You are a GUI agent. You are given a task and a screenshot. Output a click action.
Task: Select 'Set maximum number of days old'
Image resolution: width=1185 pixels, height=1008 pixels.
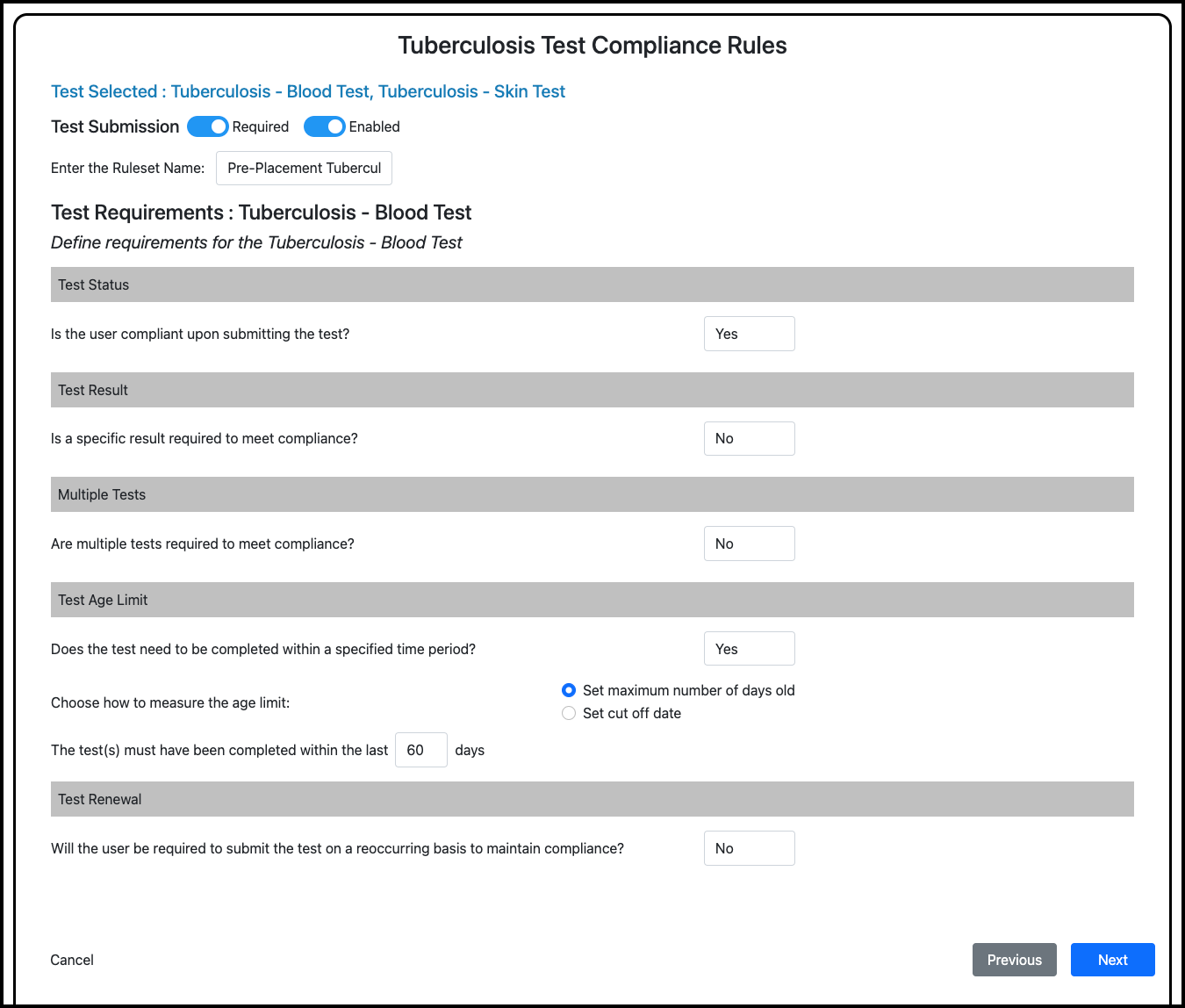[x=569, y=690]
